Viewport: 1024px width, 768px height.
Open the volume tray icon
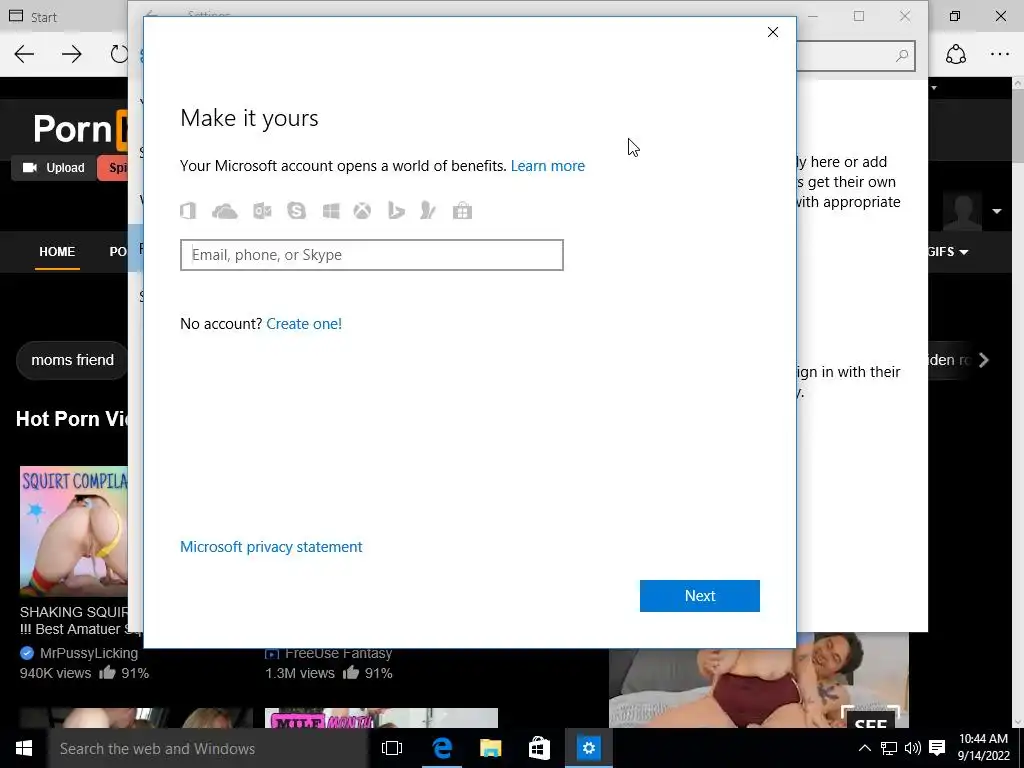912,748
